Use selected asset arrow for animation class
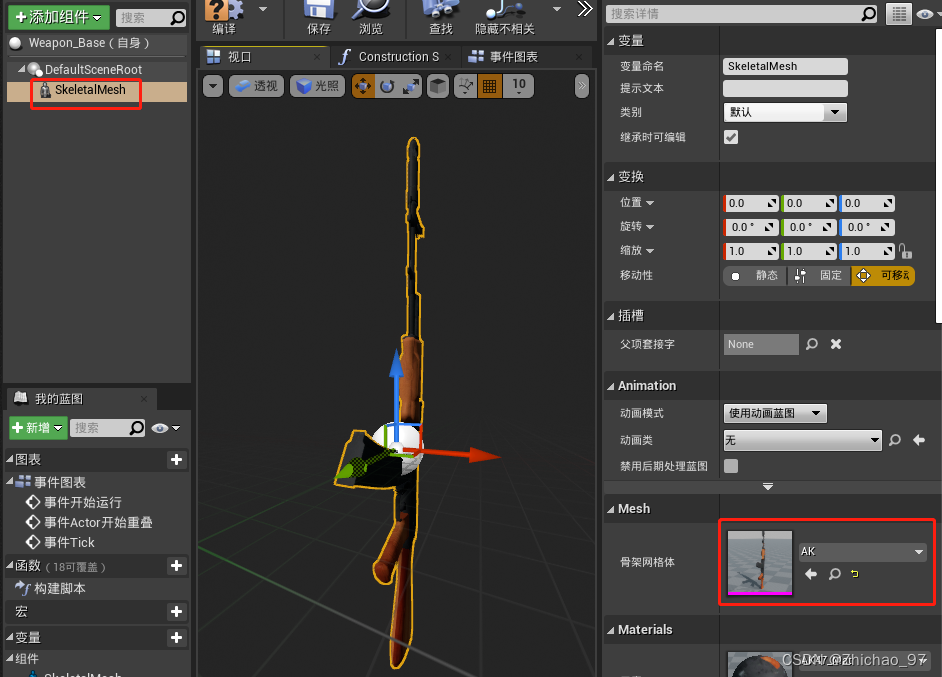Image resolution: width=942 pixels, height=677 pixels. [x=919, y=440]
